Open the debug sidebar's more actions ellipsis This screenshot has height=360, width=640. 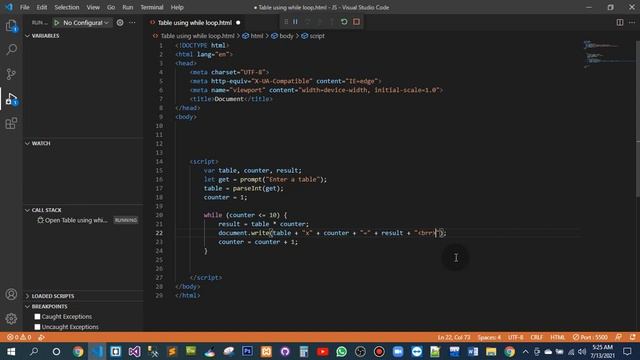tap(132, 23)
